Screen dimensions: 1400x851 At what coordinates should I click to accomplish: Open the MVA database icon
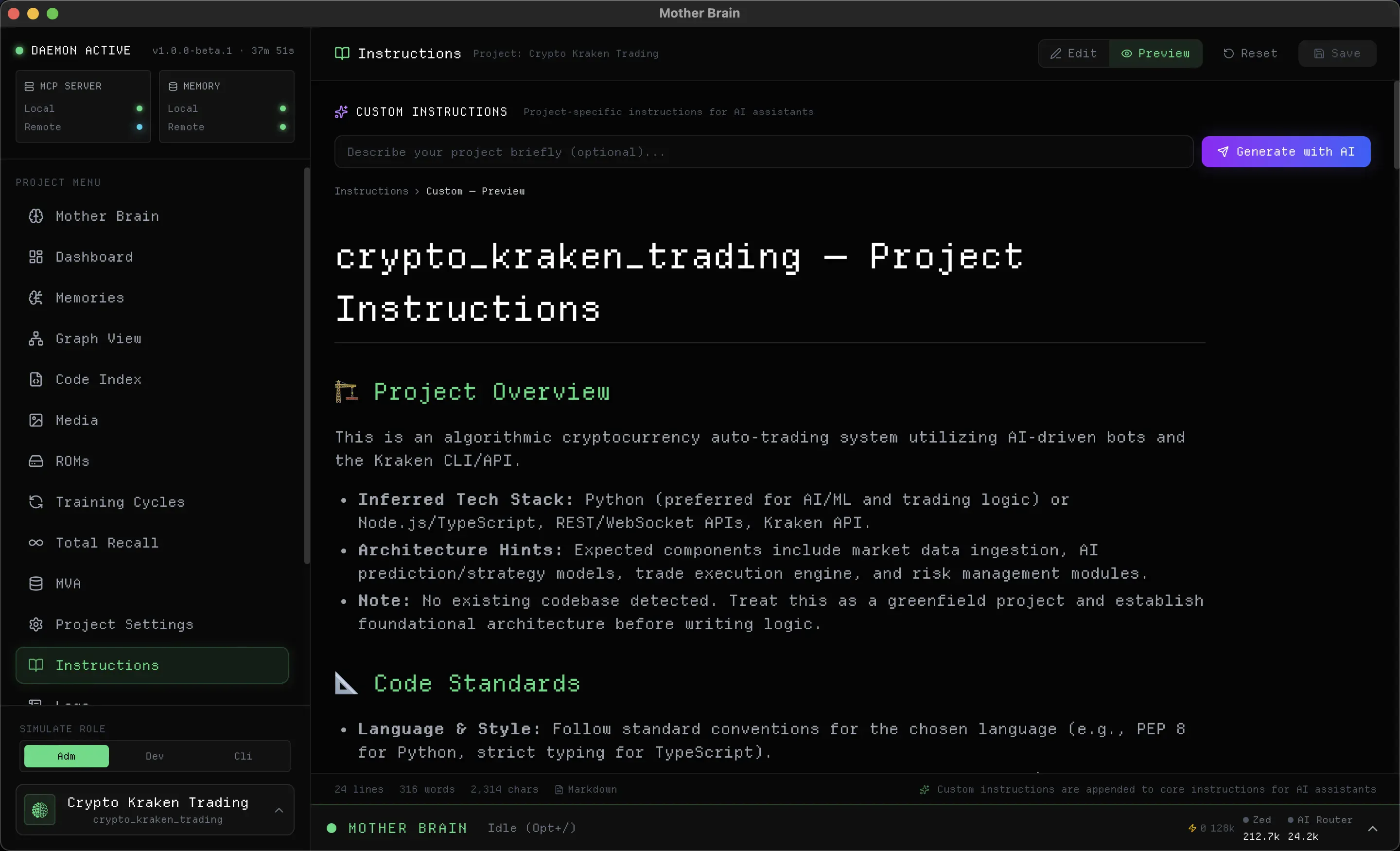[36, 584]
